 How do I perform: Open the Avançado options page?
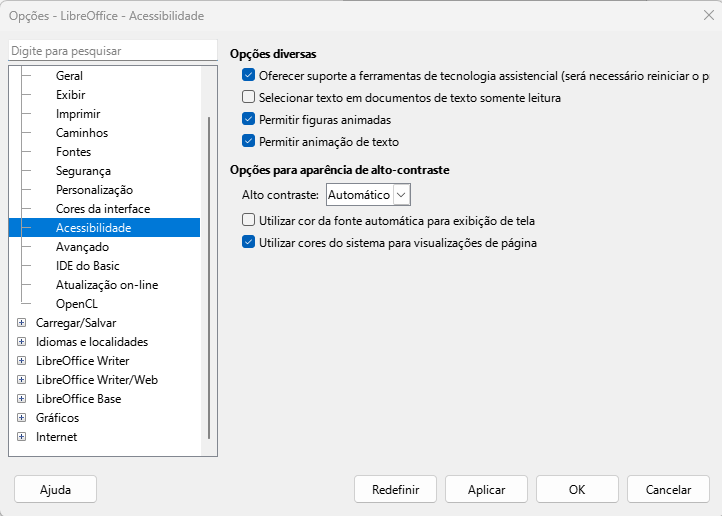[x=82, y=247]
